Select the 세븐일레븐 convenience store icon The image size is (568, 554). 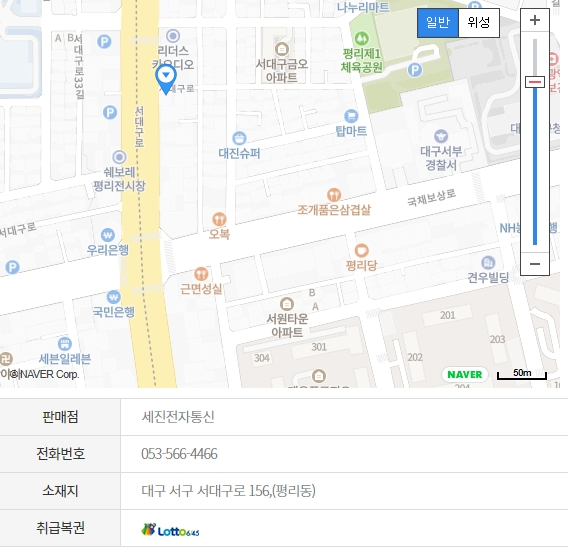tap(64, 343)
